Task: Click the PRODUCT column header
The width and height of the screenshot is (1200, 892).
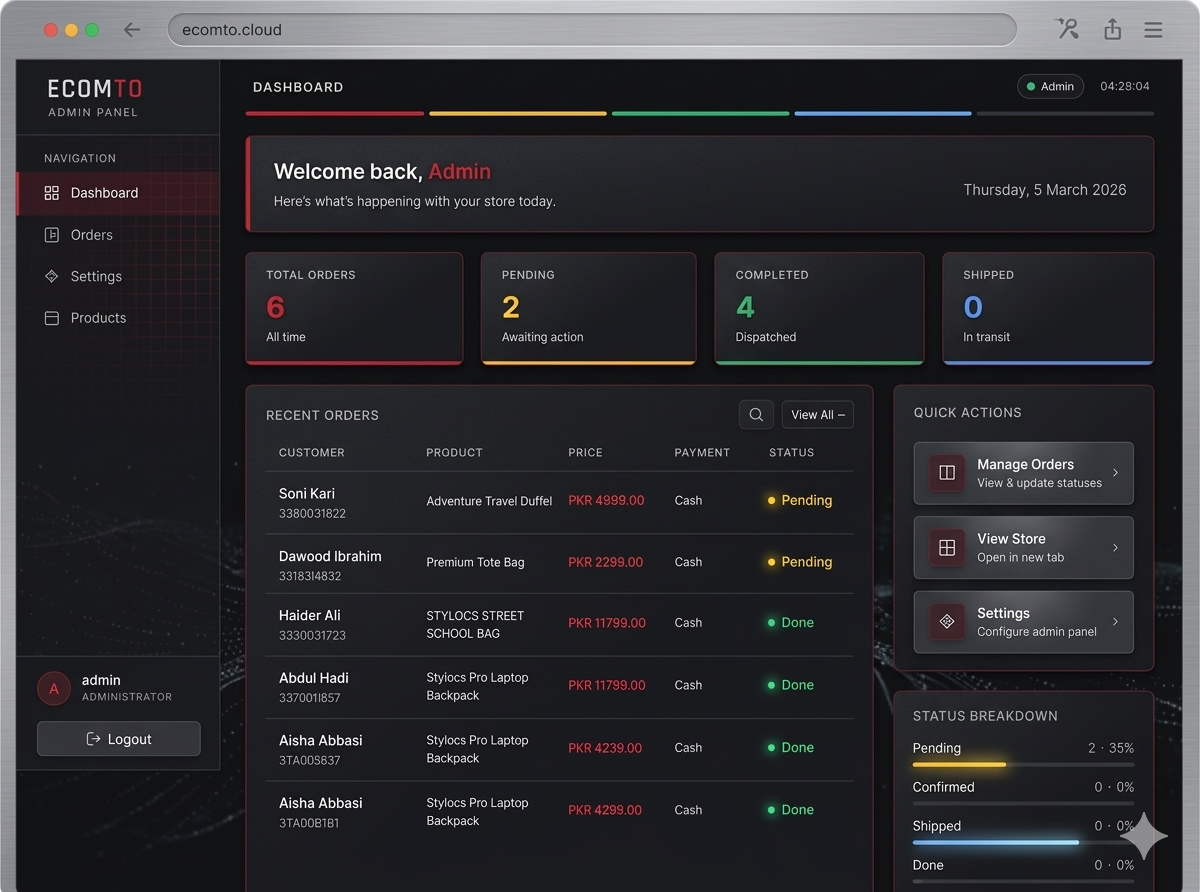Action: (x=455, y=453)
